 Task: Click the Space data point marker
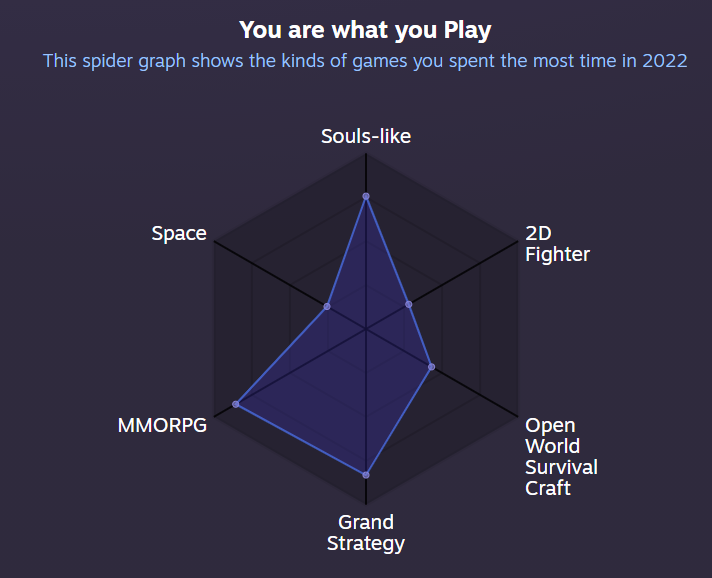(x=327, y=306)
